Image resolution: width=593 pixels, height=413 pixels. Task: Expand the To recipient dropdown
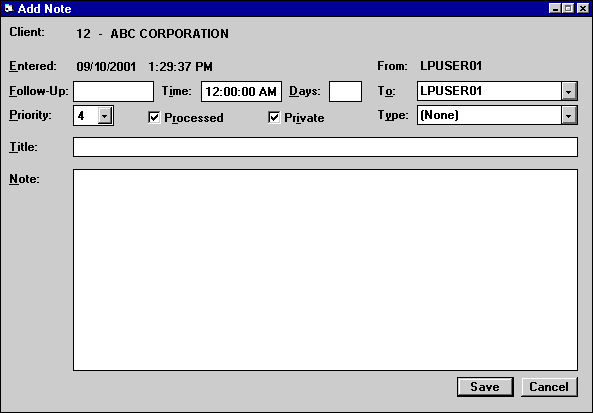pyautogui.click(x=568, y=92)
